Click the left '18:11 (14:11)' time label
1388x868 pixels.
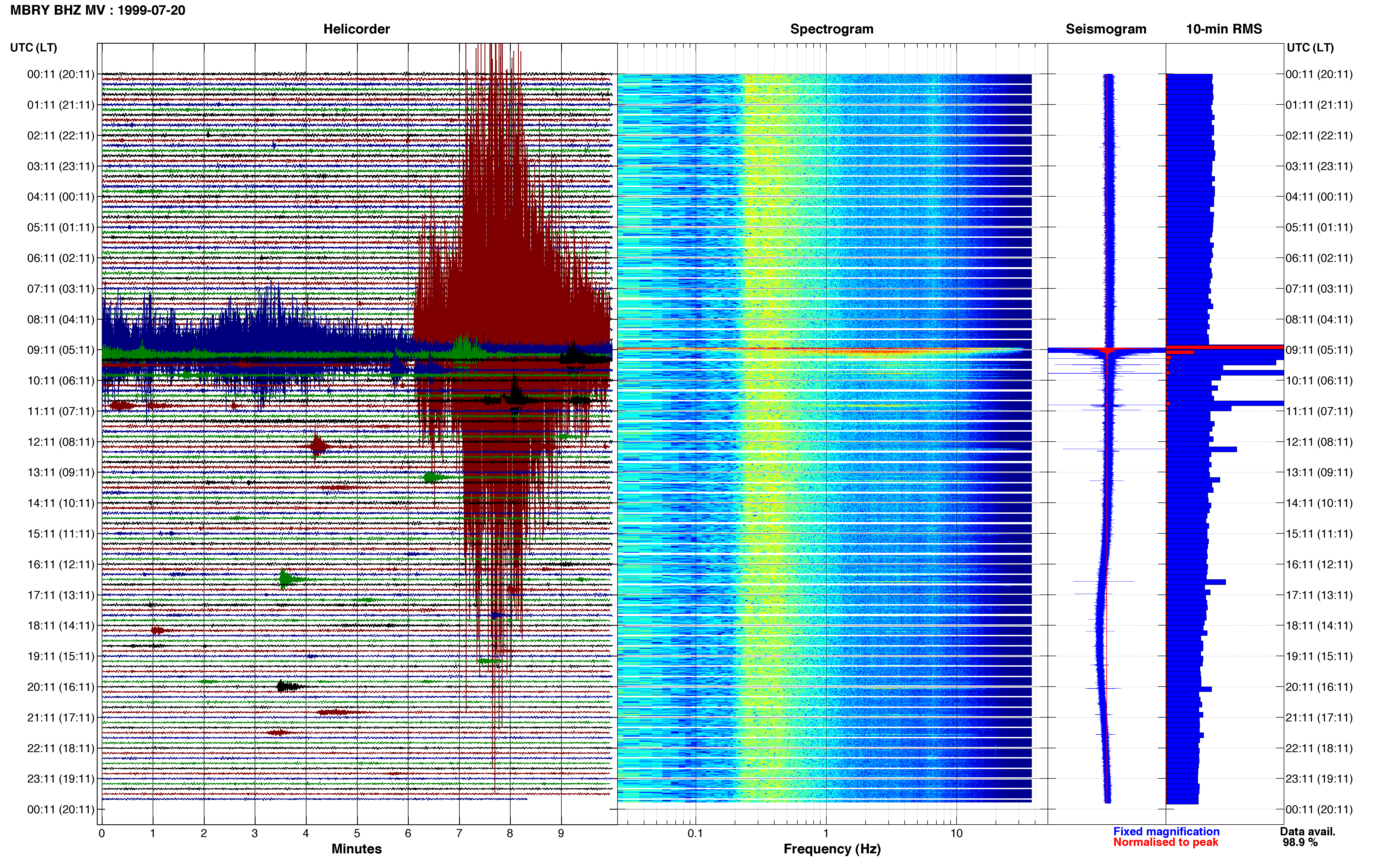click(61, 626)
